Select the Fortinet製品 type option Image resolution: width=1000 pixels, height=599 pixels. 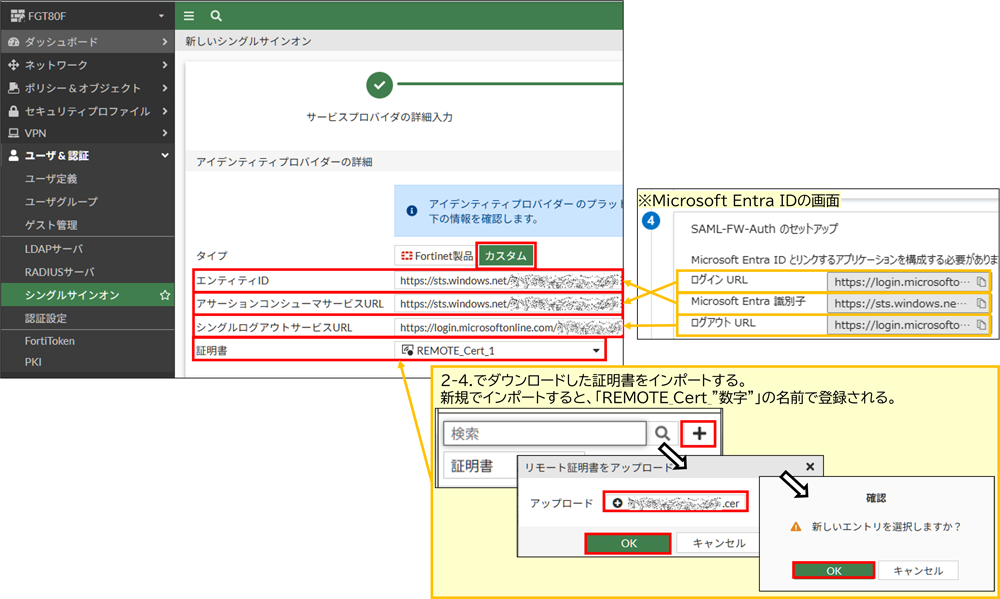click(436, 256)
